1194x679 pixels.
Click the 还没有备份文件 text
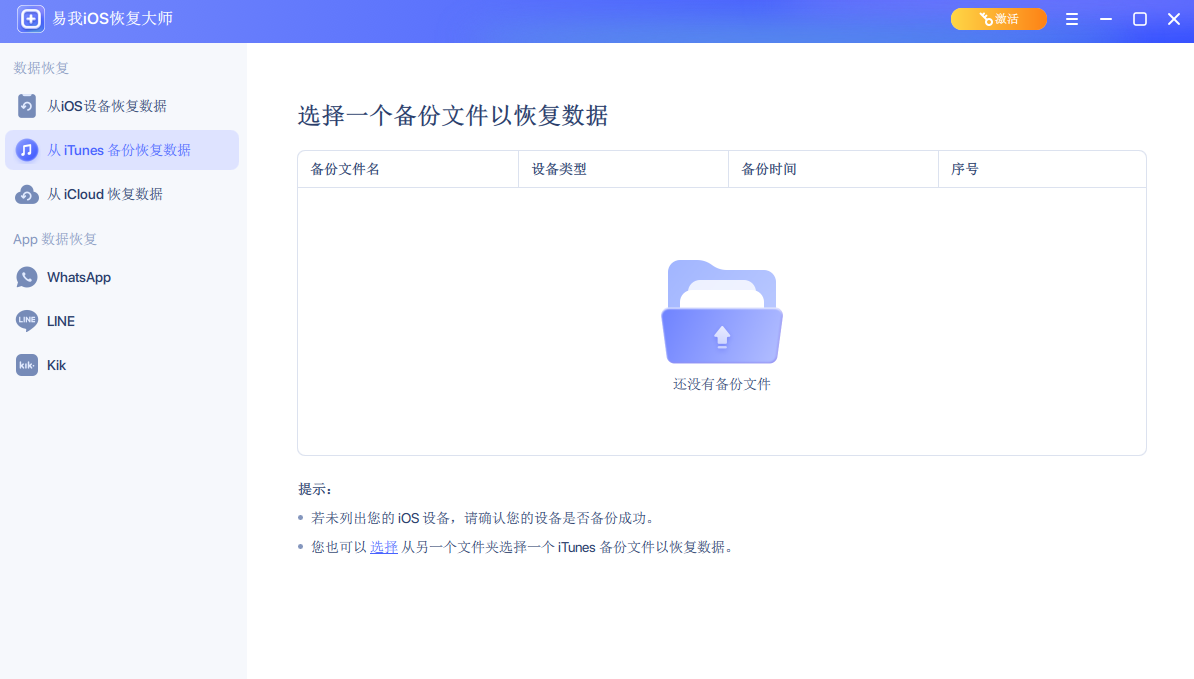click(722, 384)
